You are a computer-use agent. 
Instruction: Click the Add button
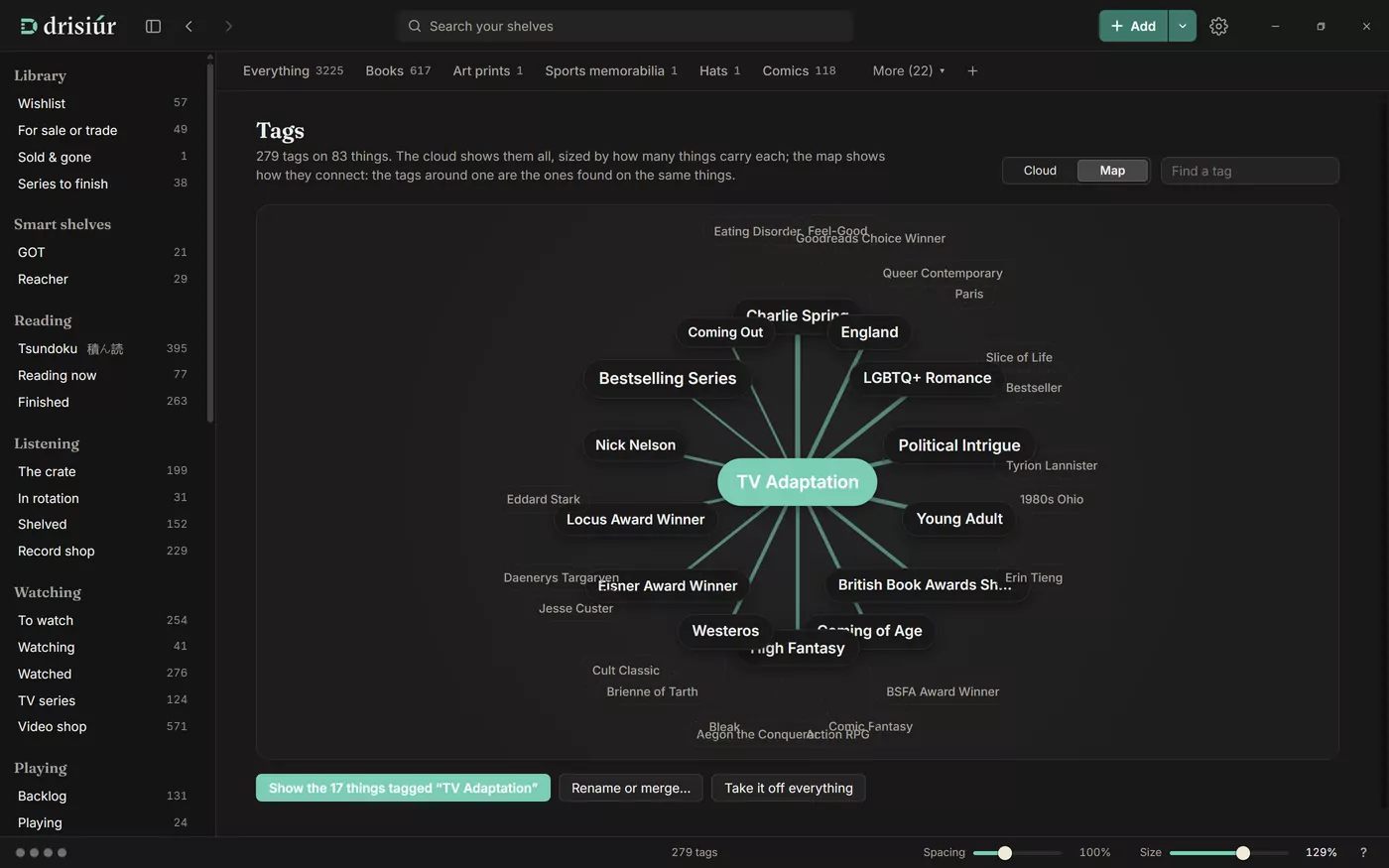pos(1133,26)
